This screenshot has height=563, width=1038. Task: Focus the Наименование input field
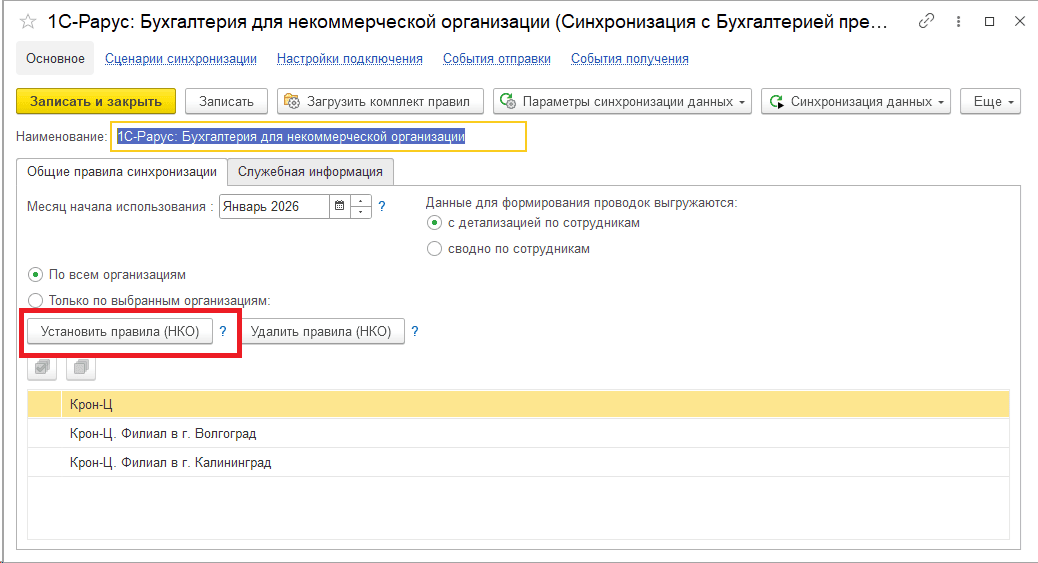[x=318, y=136]
